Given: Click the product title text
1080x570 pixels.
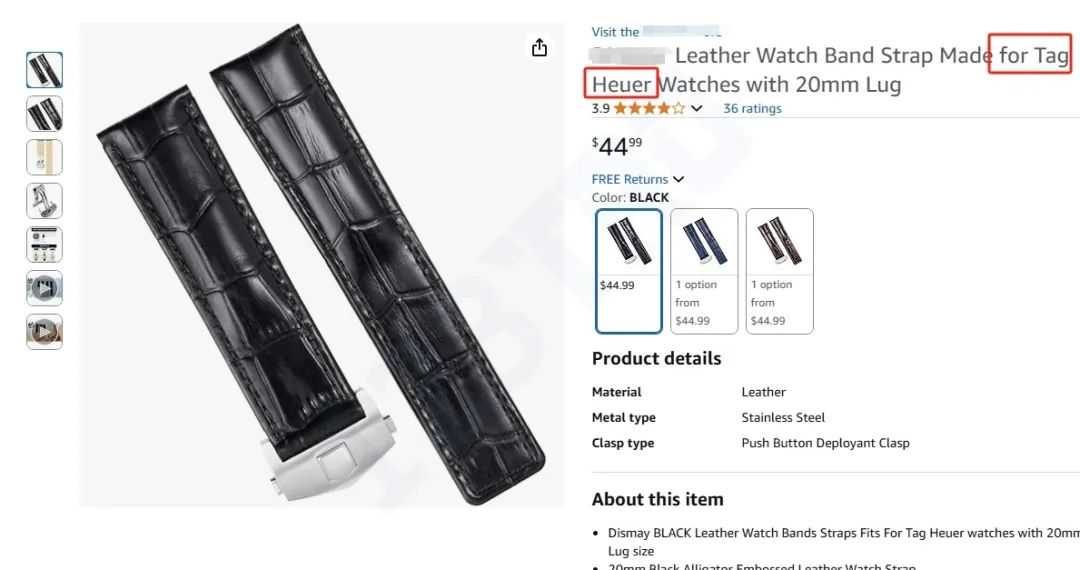Looking at the screenshot, I should coord(830,70).
